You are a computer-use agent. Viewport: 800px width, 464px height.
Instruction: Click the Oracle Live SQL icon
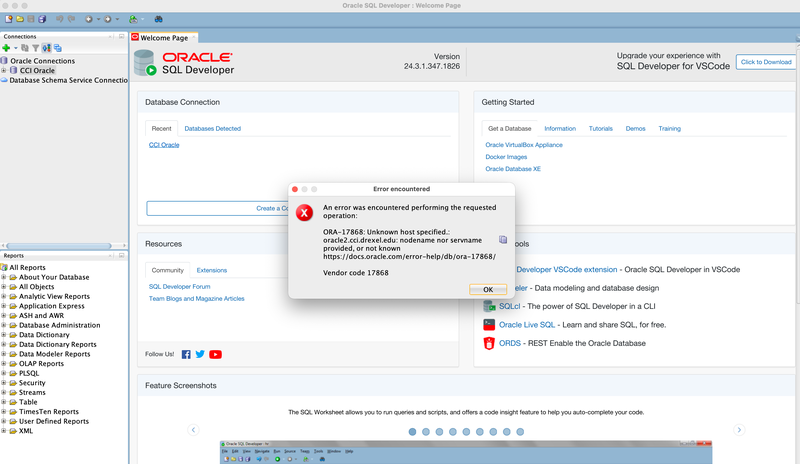click(489, 325)
